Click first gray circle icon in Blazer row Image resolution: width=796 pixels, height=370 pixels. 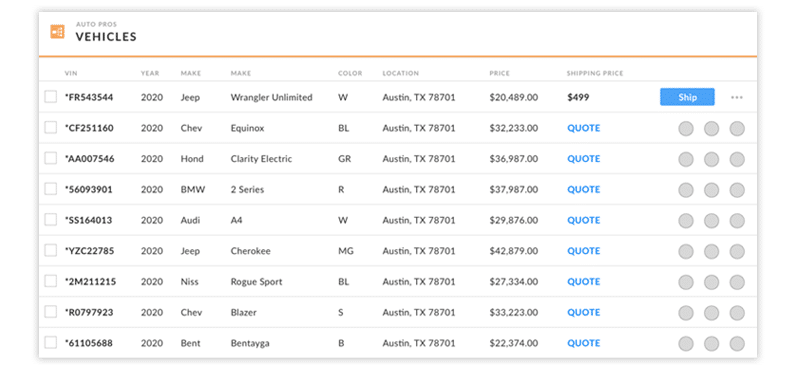coord(686,313)
